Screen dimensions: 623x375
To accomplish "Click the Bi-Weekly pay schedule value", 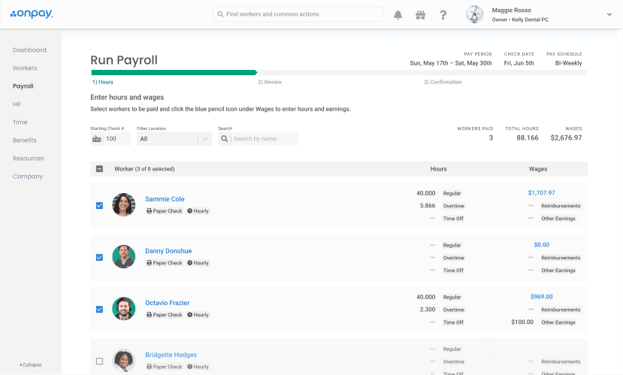I will [569, 63].
